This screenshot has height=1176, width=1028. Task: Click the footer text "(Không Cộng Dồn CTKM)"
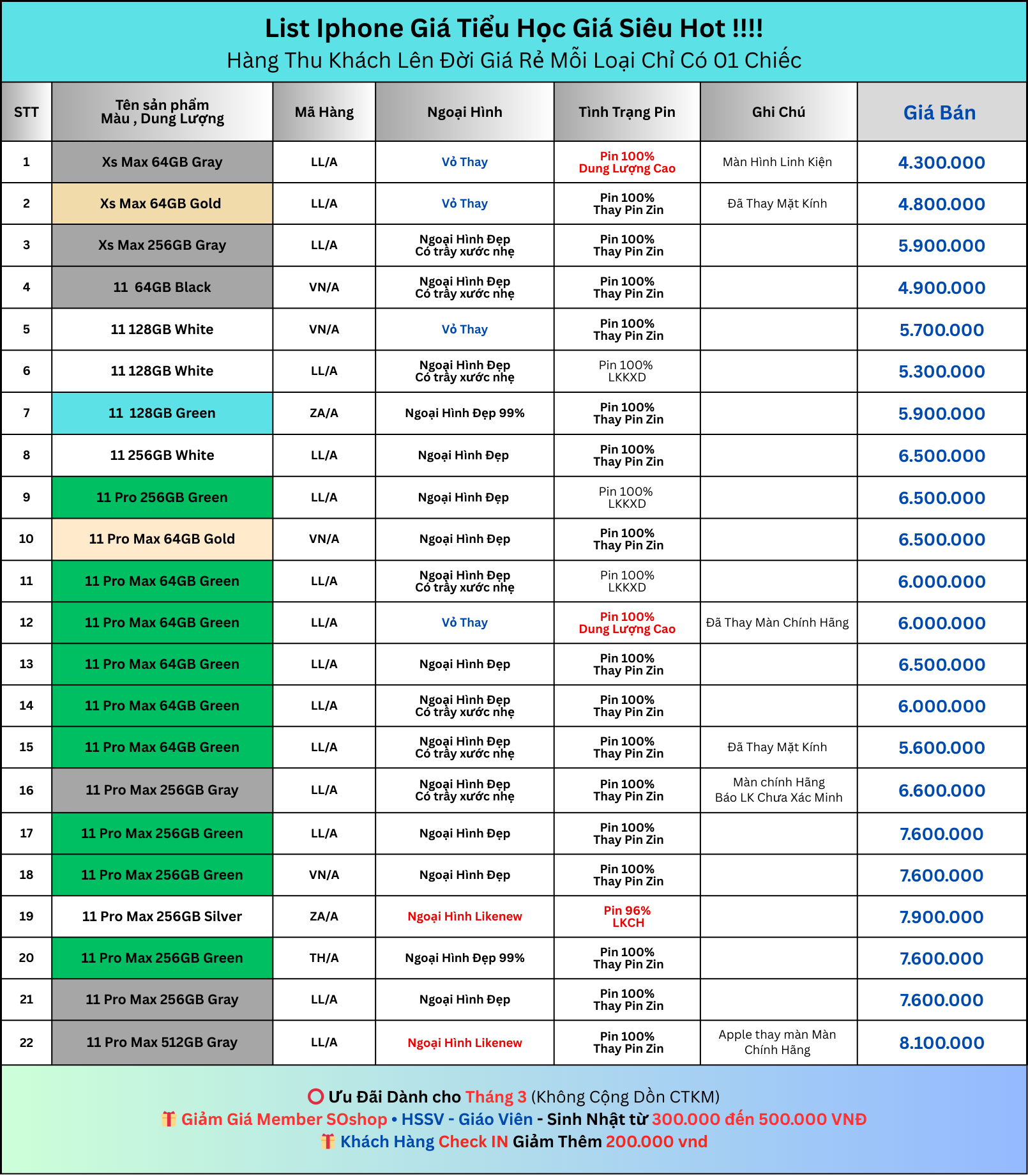[x=626, y=1097]
